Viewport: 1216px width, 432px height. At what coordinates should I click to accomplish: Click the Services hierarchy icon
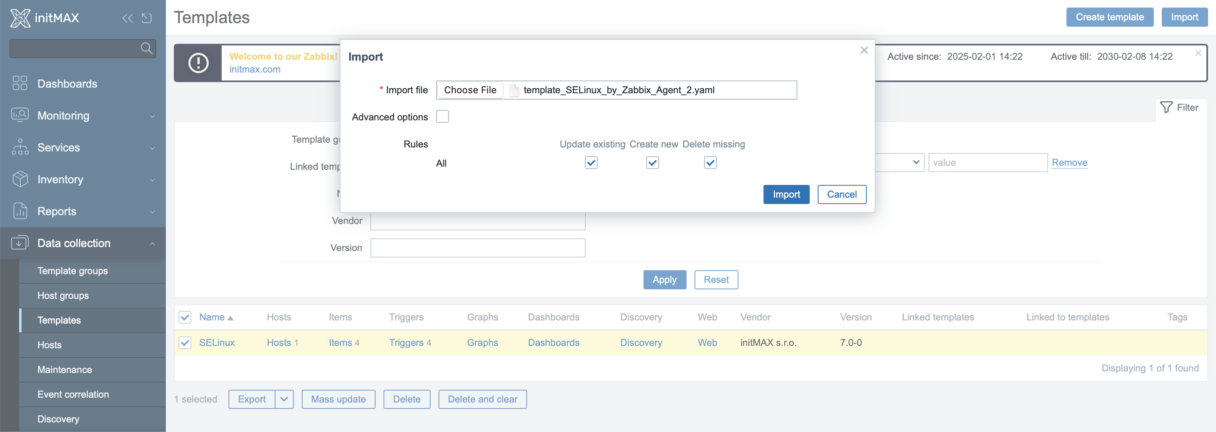(20, 147)
